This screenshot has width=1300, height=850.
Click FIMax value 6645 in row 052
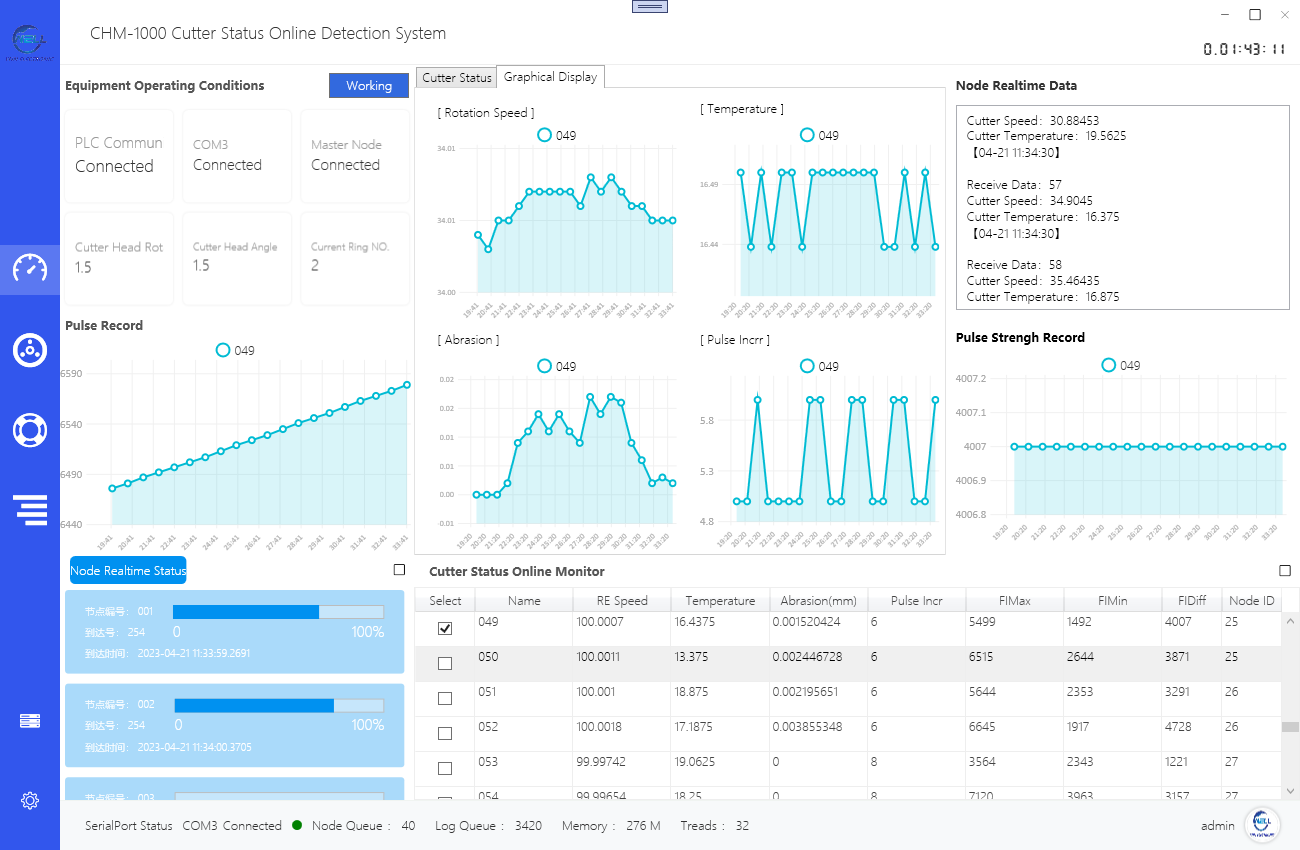tap(982, 727)
